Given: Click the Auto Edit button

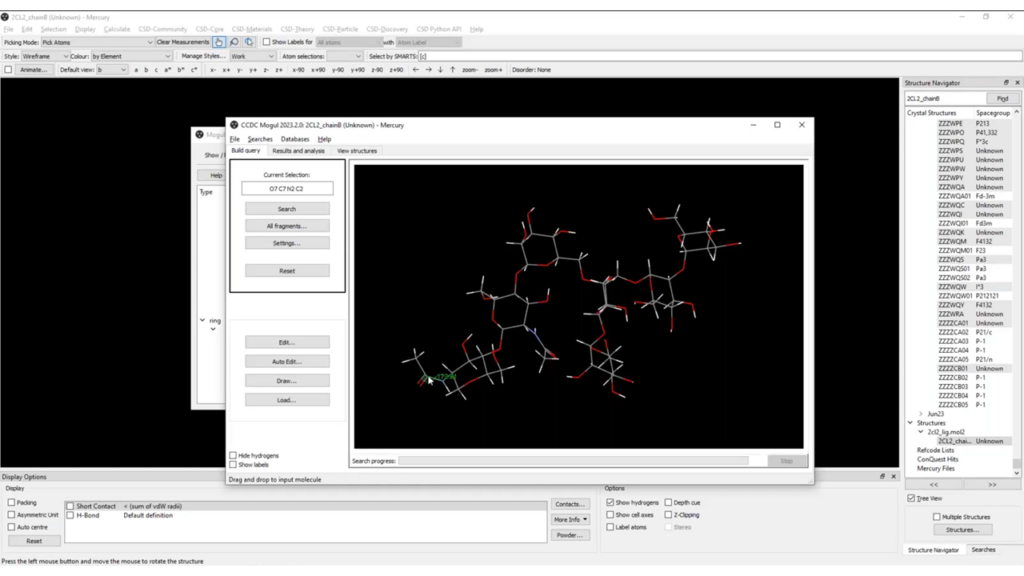Looking at the screenshot, I should click(x=287, y=361).
